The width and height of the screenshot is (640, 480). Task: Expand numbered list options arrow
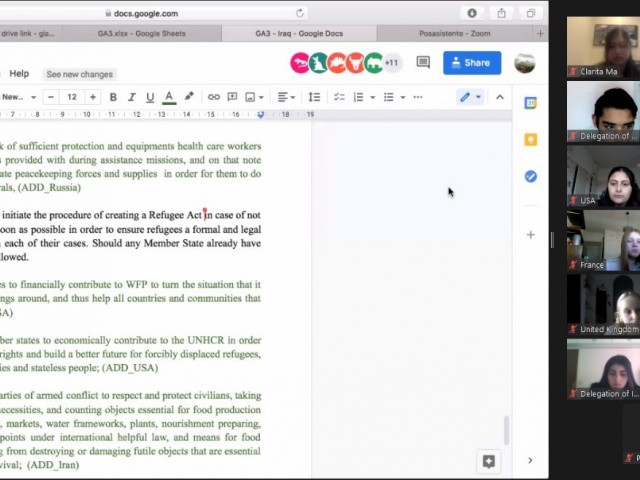[372, 98]
